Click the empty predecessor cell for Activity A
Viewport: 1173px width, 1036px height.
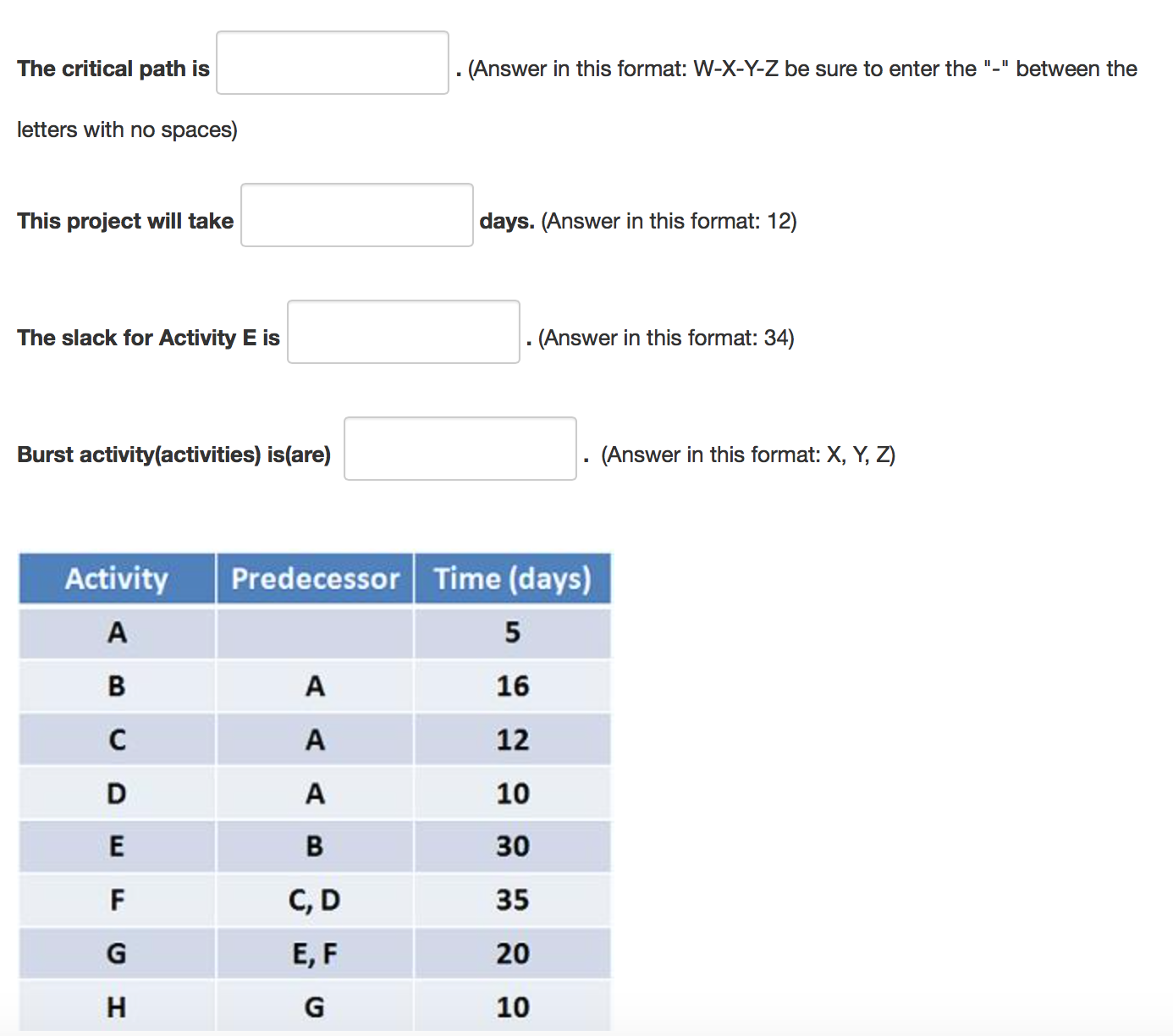(x=315, y=632)
